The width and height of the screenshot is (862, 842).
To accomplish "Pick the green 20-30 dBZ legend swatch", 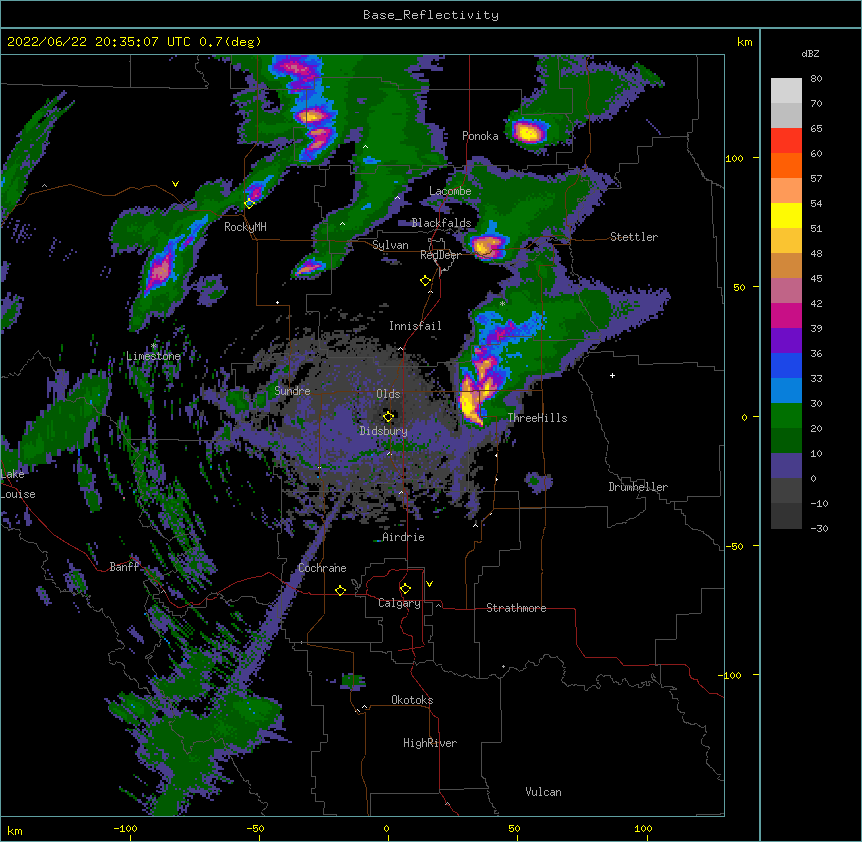I will pyautogui.click(x=786, y=416).
